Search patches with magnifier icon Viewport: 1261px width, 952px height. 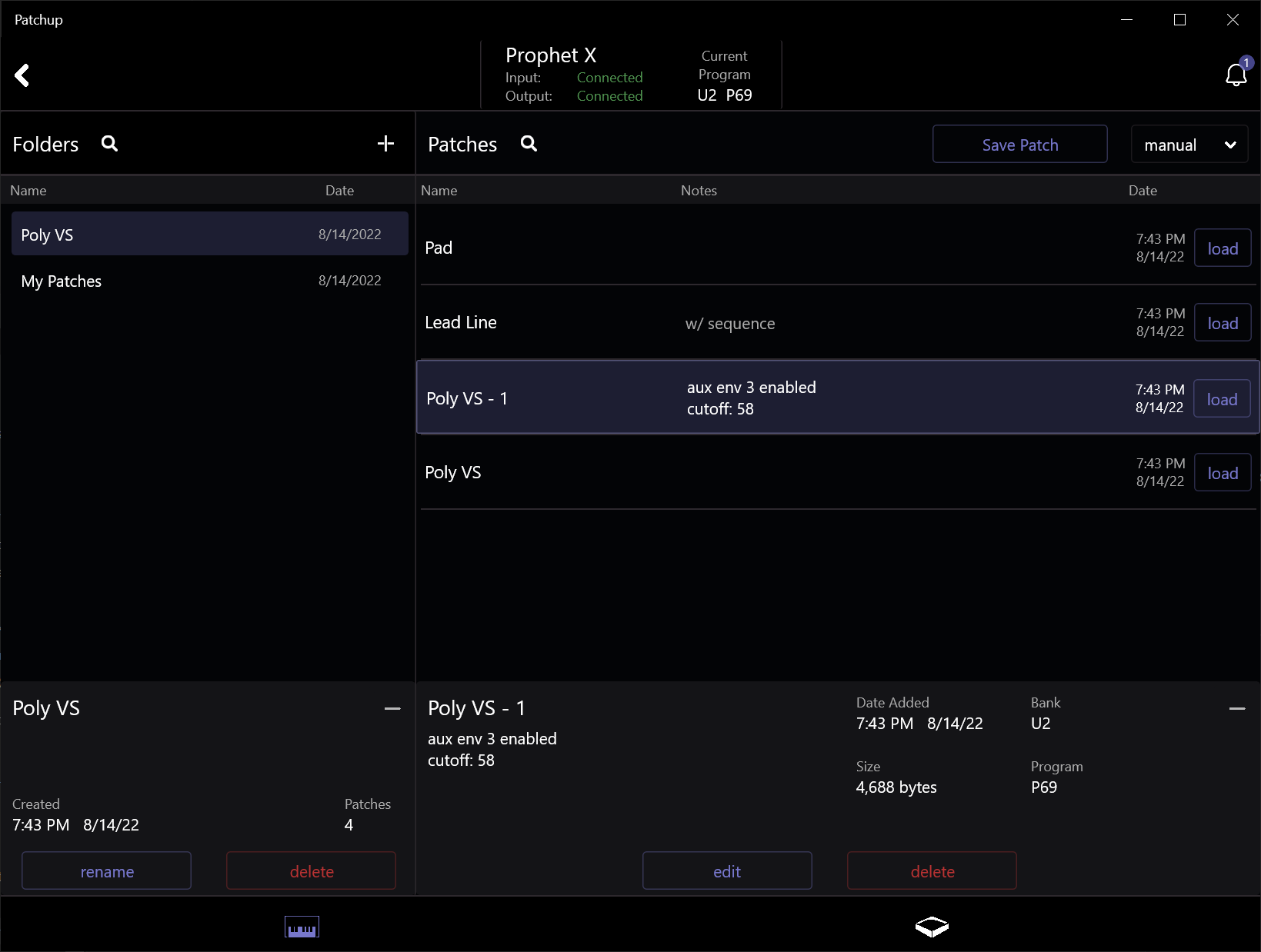pyautogui.click(x=529, y=144)
